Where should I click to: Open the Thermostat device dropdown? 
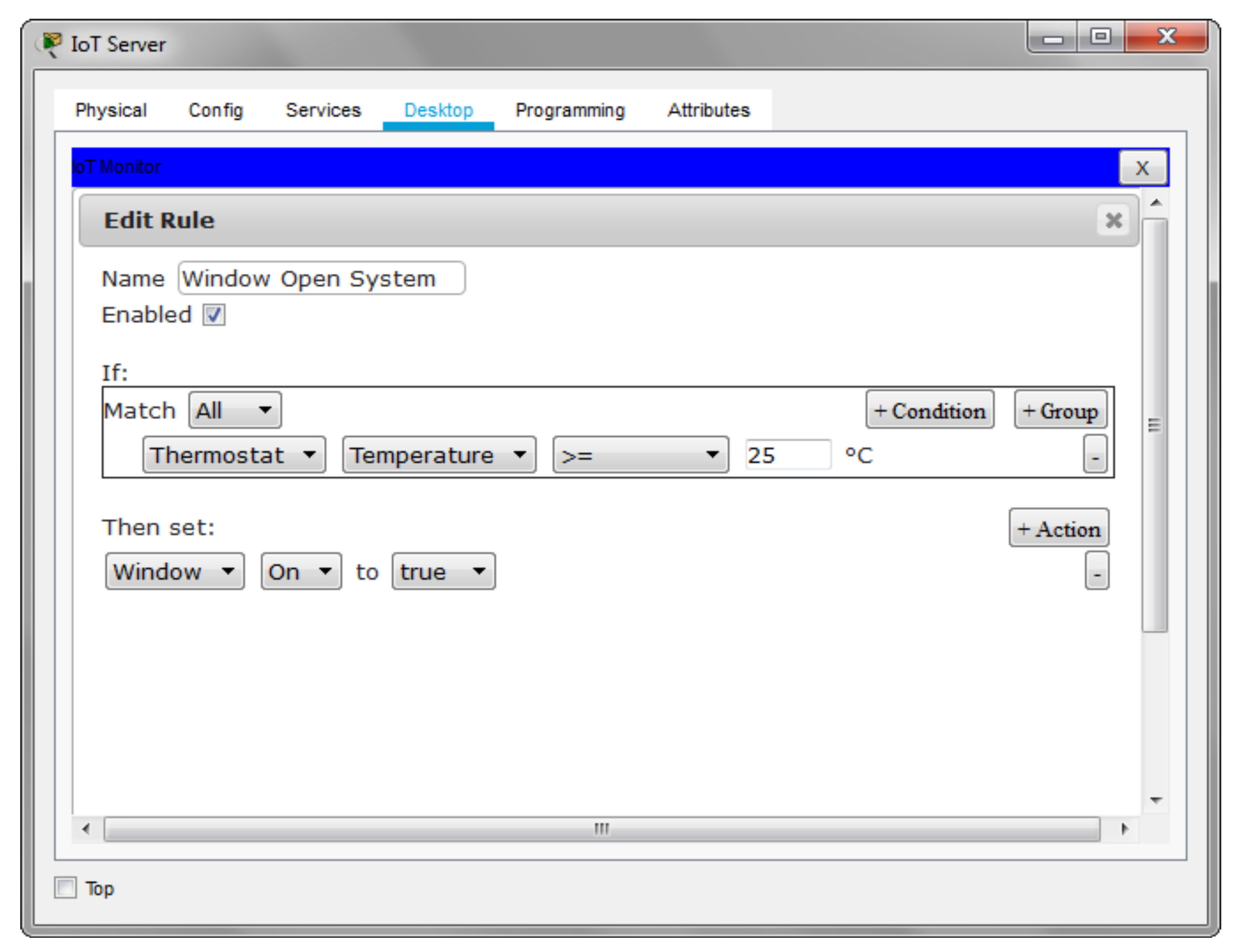click(233, 455)
